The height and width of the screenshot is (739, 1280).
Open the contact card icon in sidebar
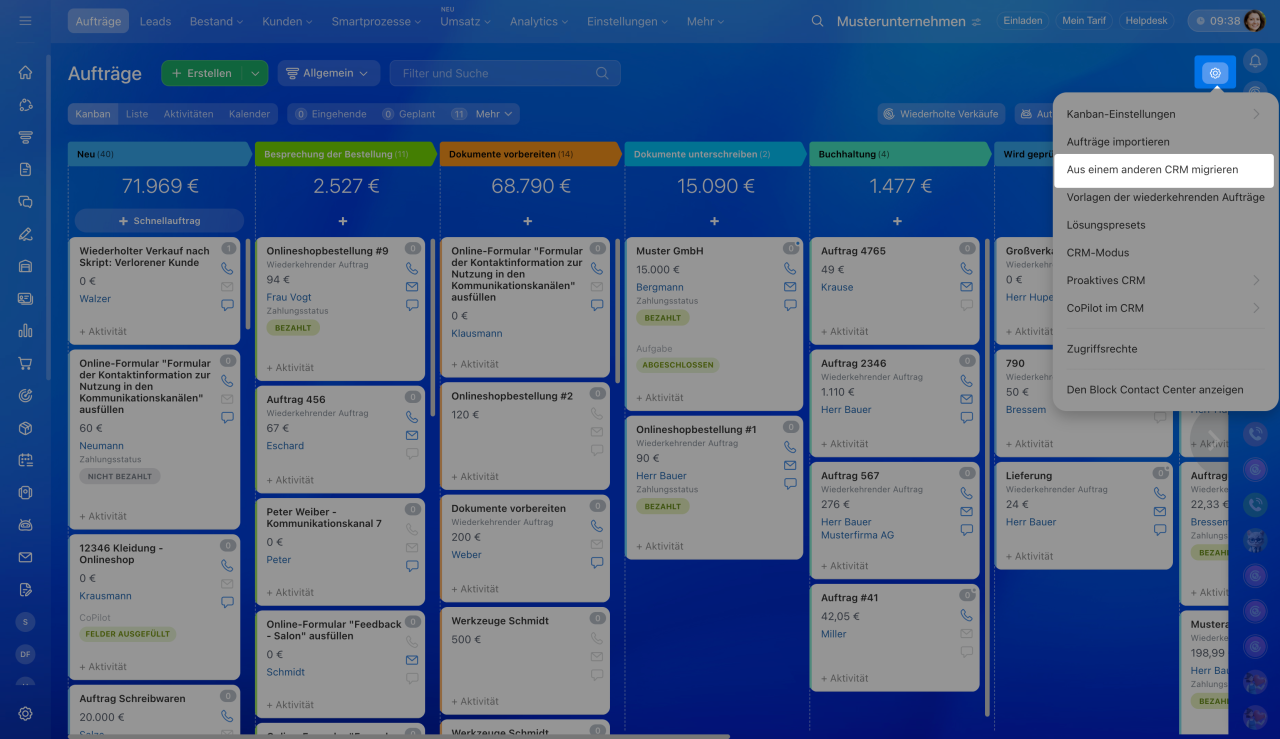coord(25,298)
